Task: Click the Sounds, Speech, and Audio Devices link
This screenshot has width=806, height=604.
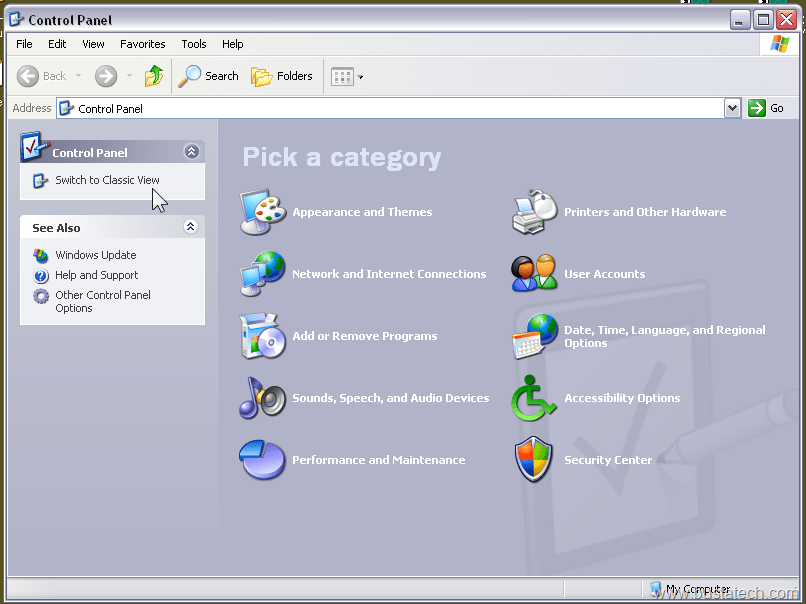Action: [391, 398]
